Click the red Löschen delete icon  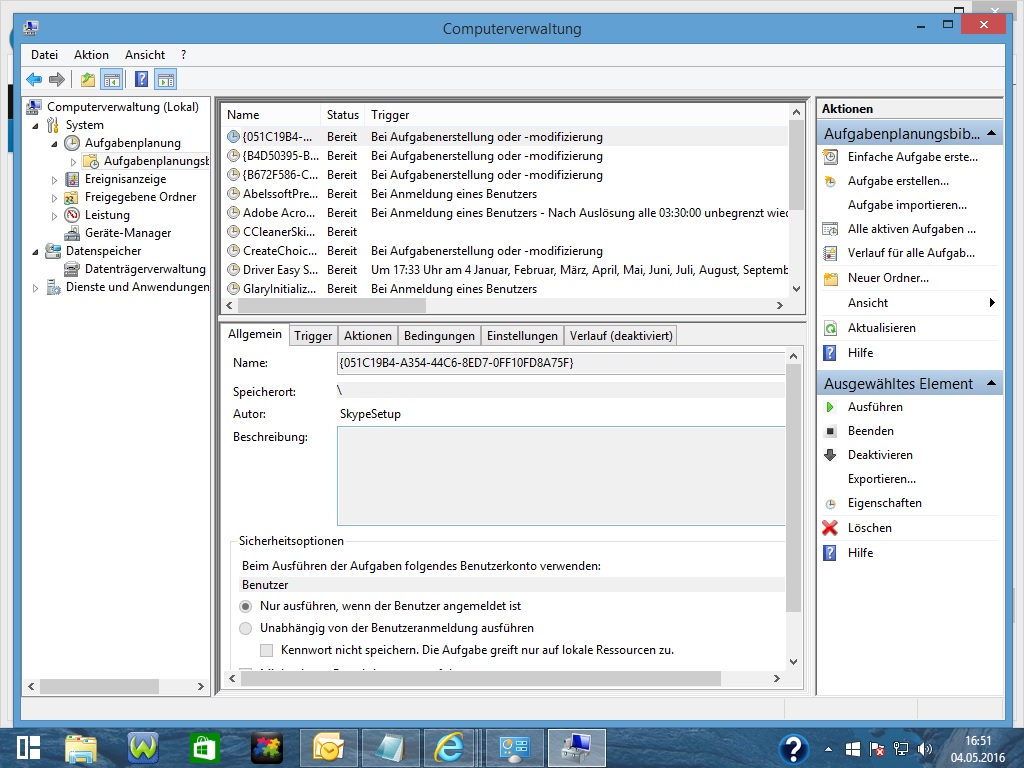tap(830, 528)
